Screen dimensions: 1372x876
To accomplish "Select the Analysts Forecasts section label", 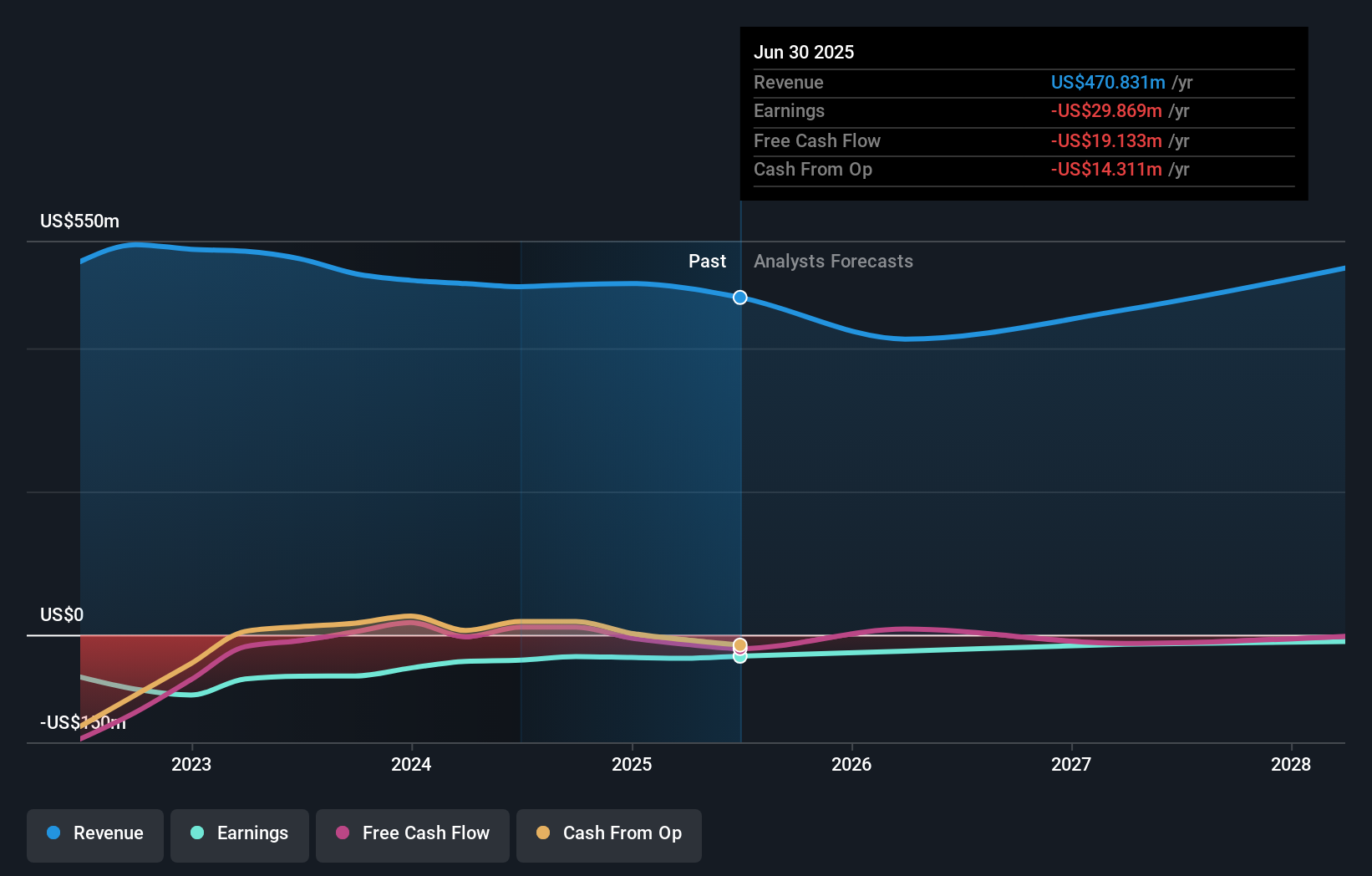I will pyautogui.click(x=832, y=261).
